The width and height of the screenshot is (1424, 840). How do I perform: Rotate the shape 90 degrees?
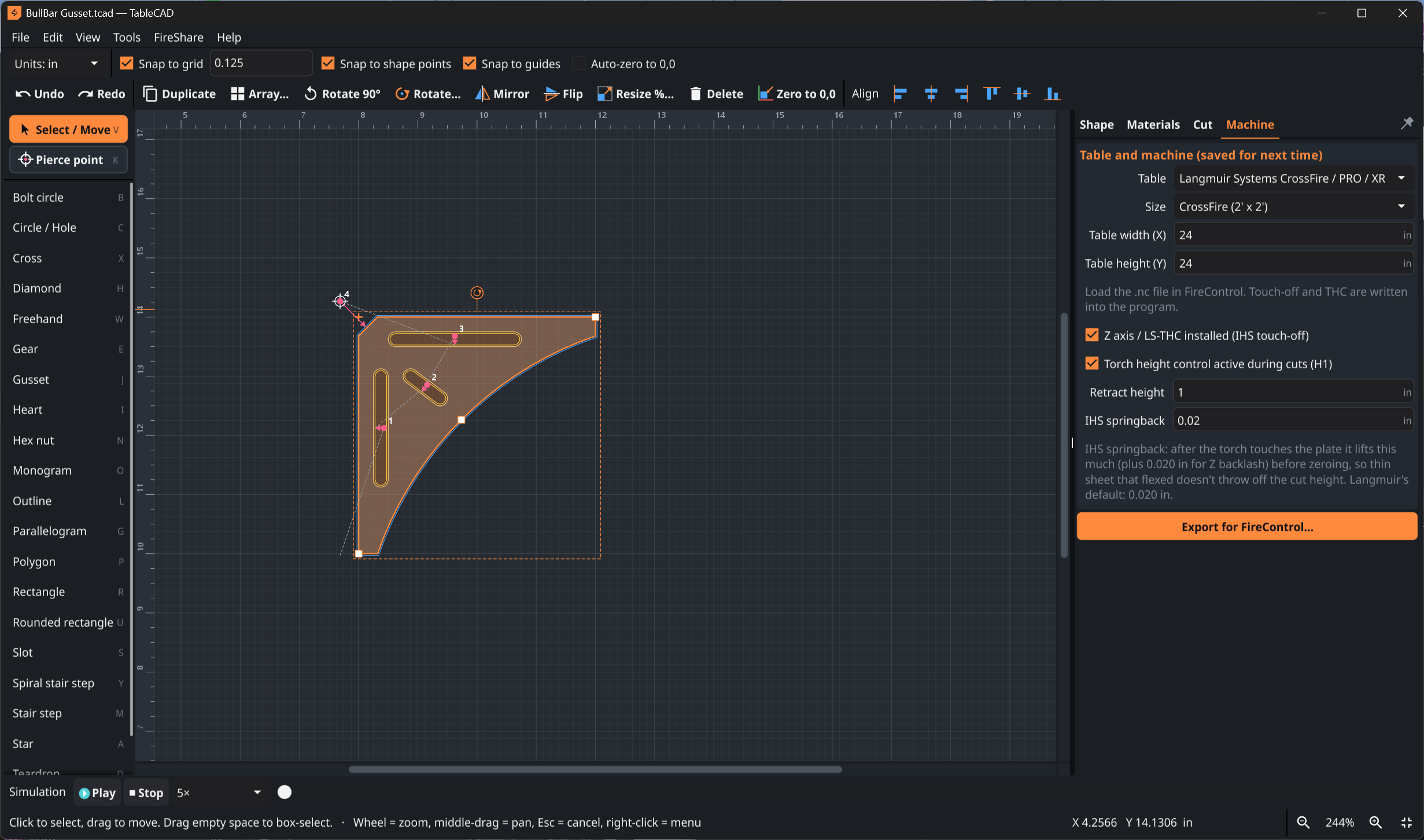342,94
